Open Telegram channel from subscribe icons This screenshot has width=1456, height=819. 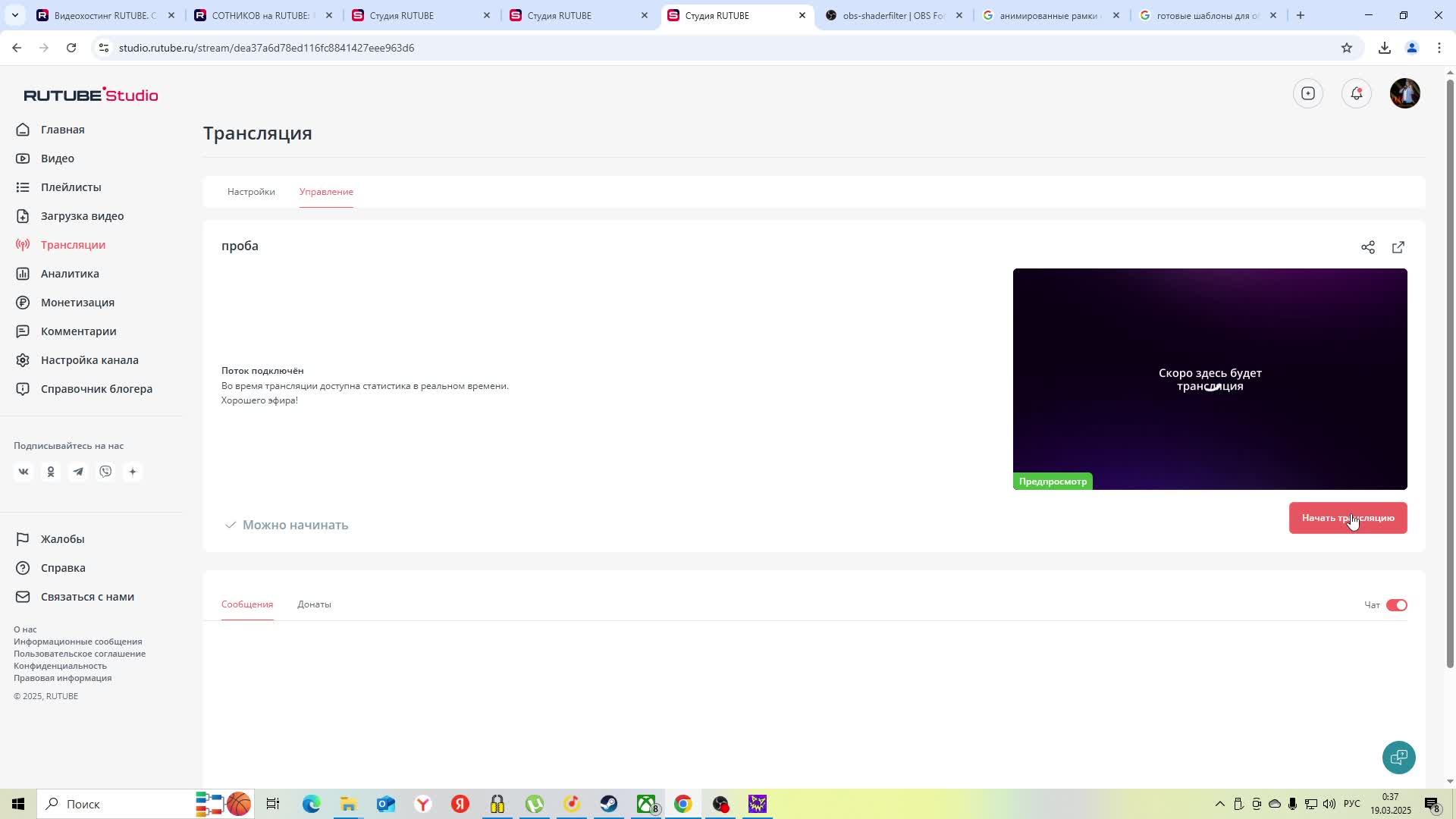point(78,471)
